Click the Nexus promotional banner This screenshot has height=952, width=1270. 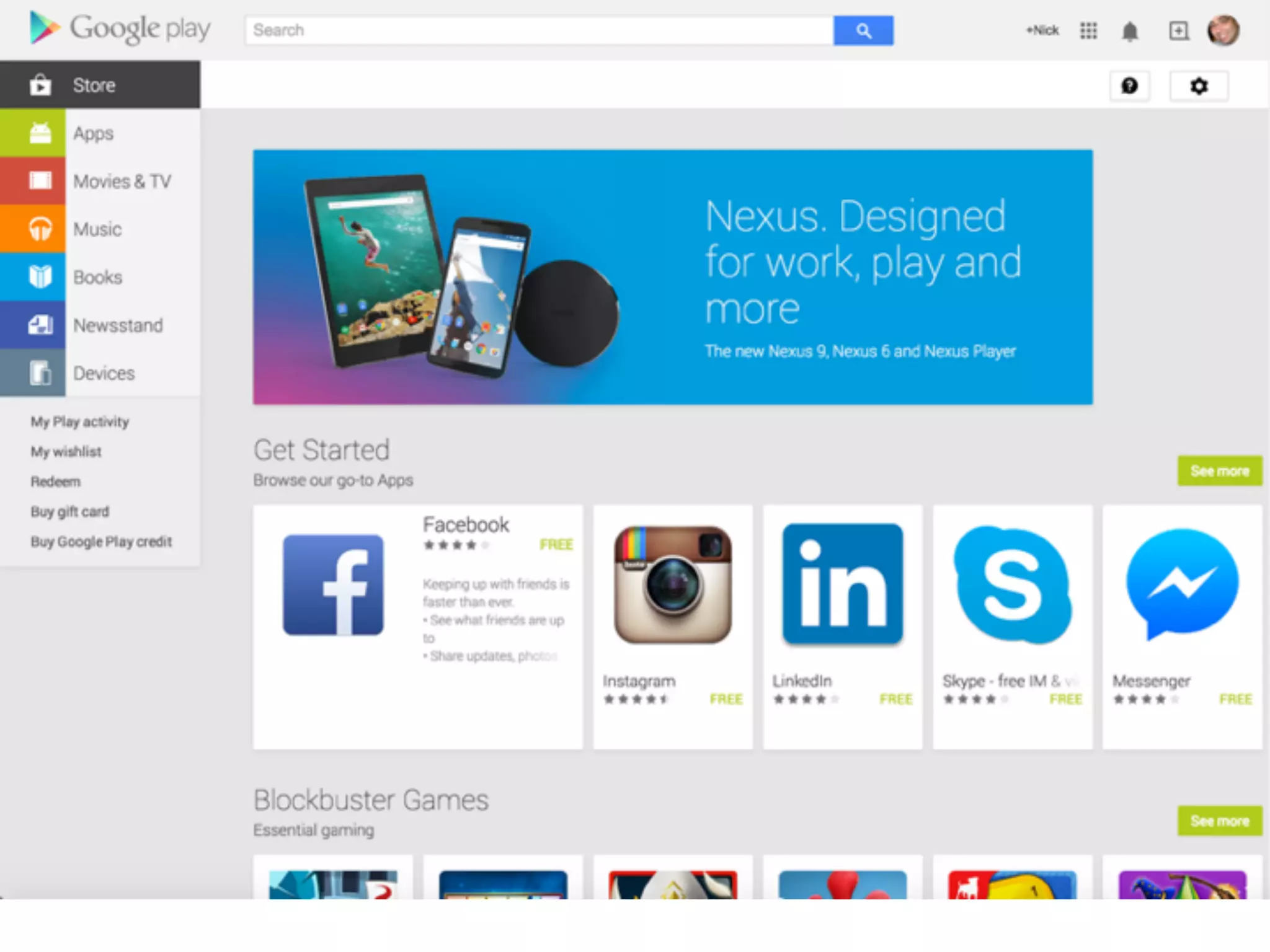673,277
